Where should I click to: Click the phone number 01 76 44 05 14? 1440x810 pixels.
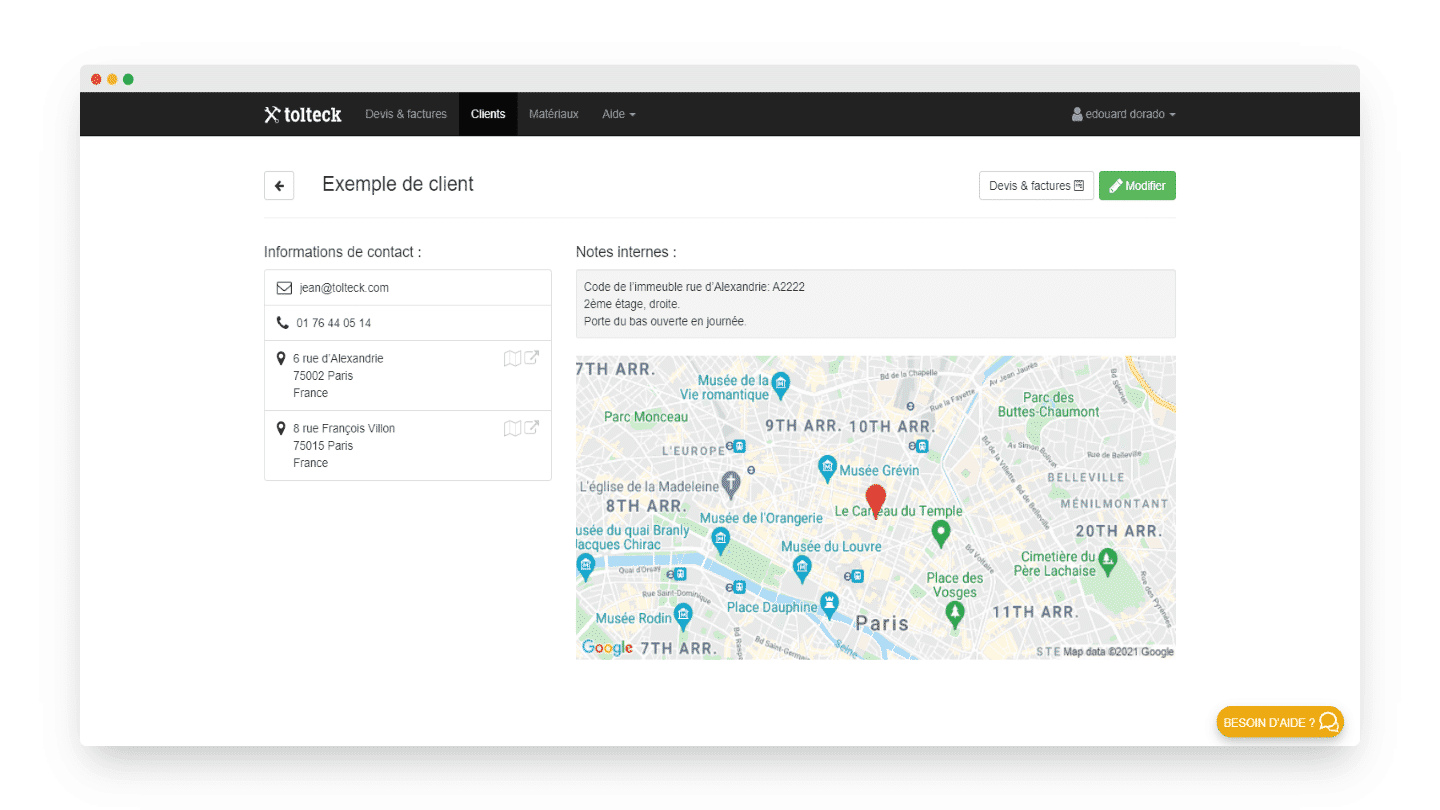tap(334, 323)
